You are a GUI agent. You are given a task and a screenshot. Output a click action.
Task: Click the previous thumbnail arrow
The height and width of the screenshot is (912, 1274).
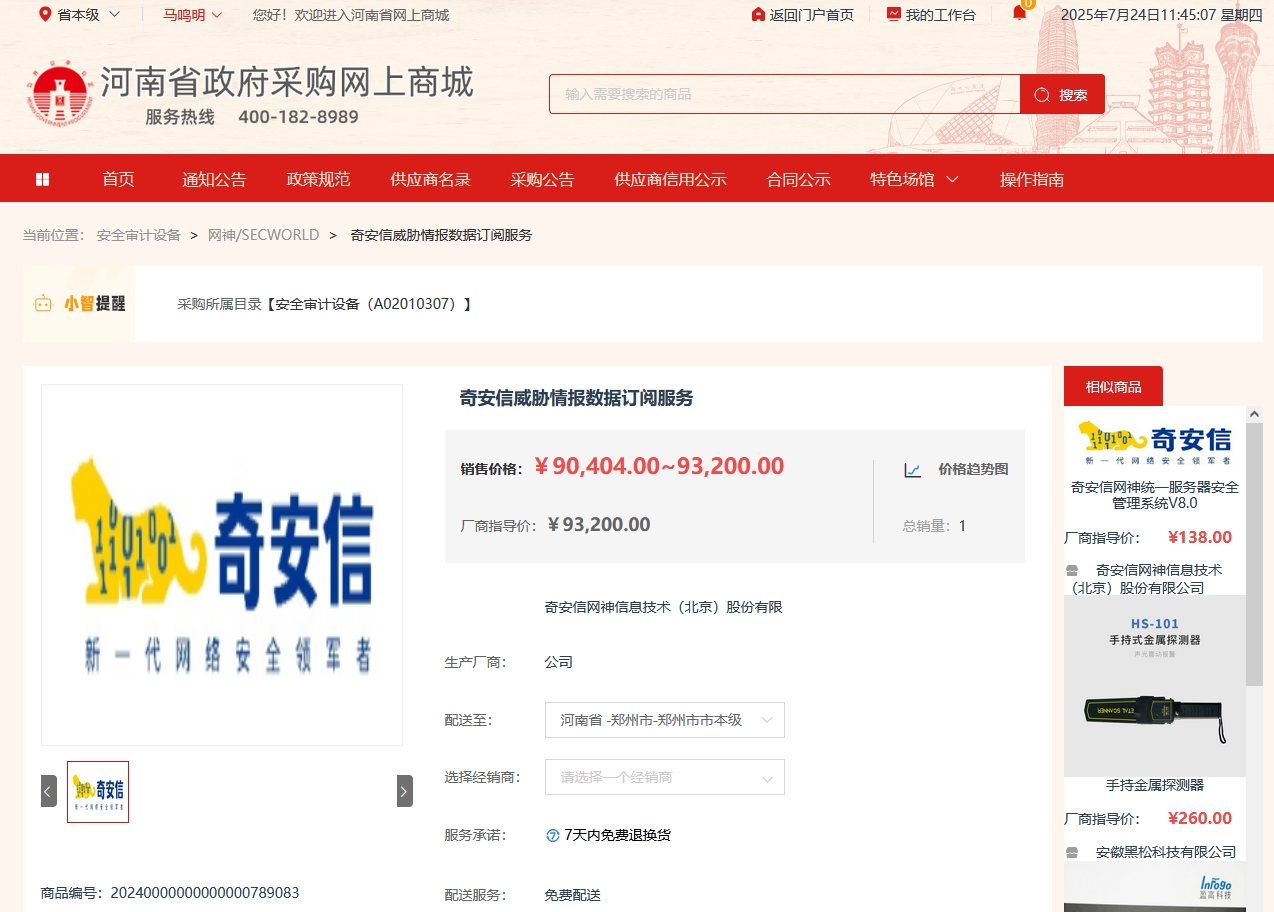pyautogui.click(x=49, y=791)
